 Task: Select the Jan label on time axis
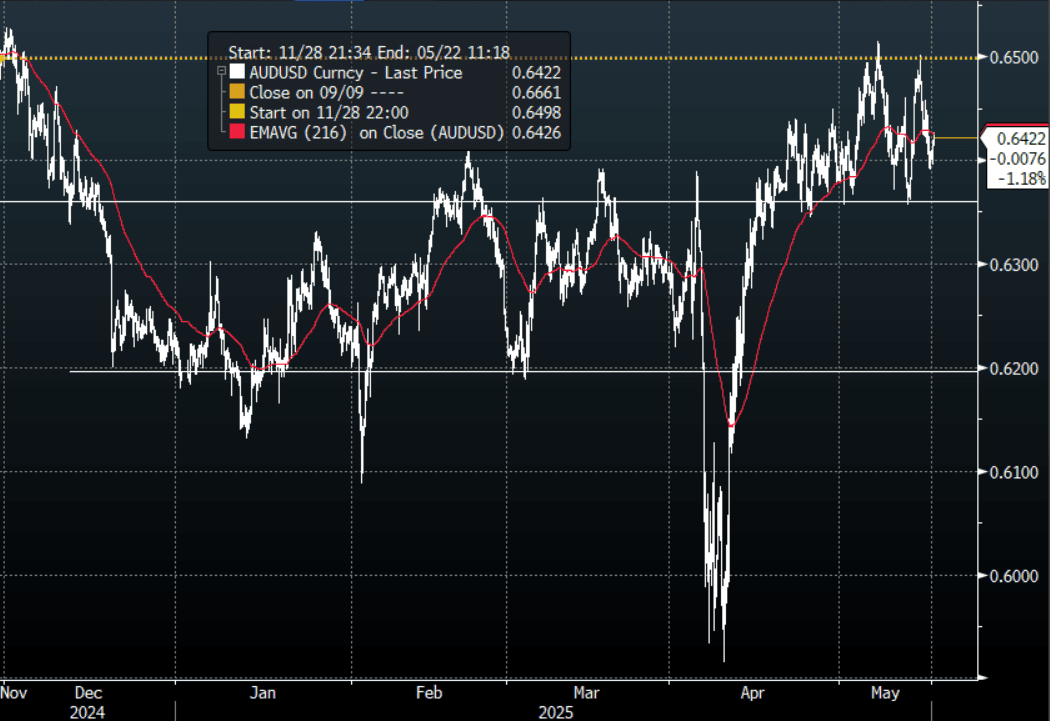[262, 692]
